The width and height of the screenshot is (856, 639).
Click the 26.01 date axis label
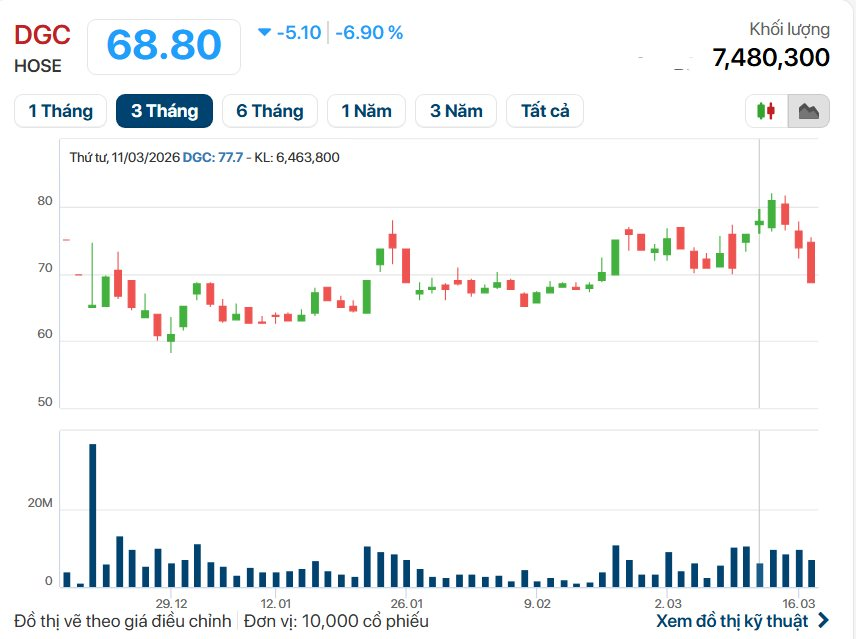[x=407, y=603]
